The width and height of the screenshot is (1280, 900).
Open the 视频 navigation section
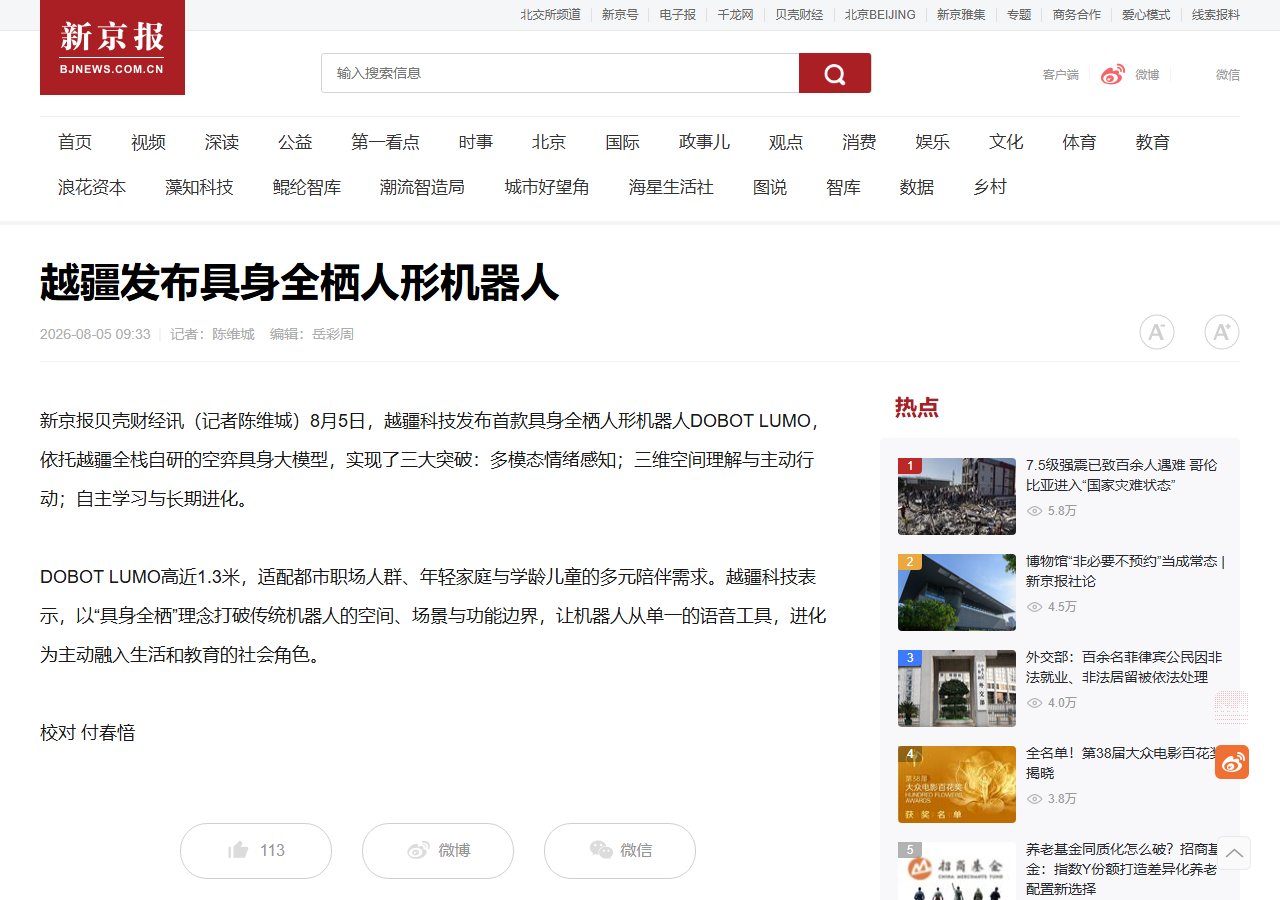(148, 142)
